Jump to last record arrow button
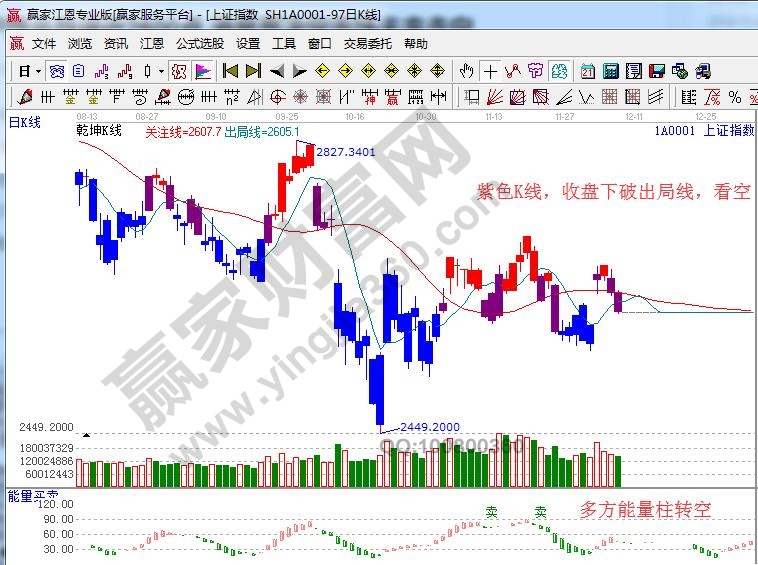 click(253, 71)
